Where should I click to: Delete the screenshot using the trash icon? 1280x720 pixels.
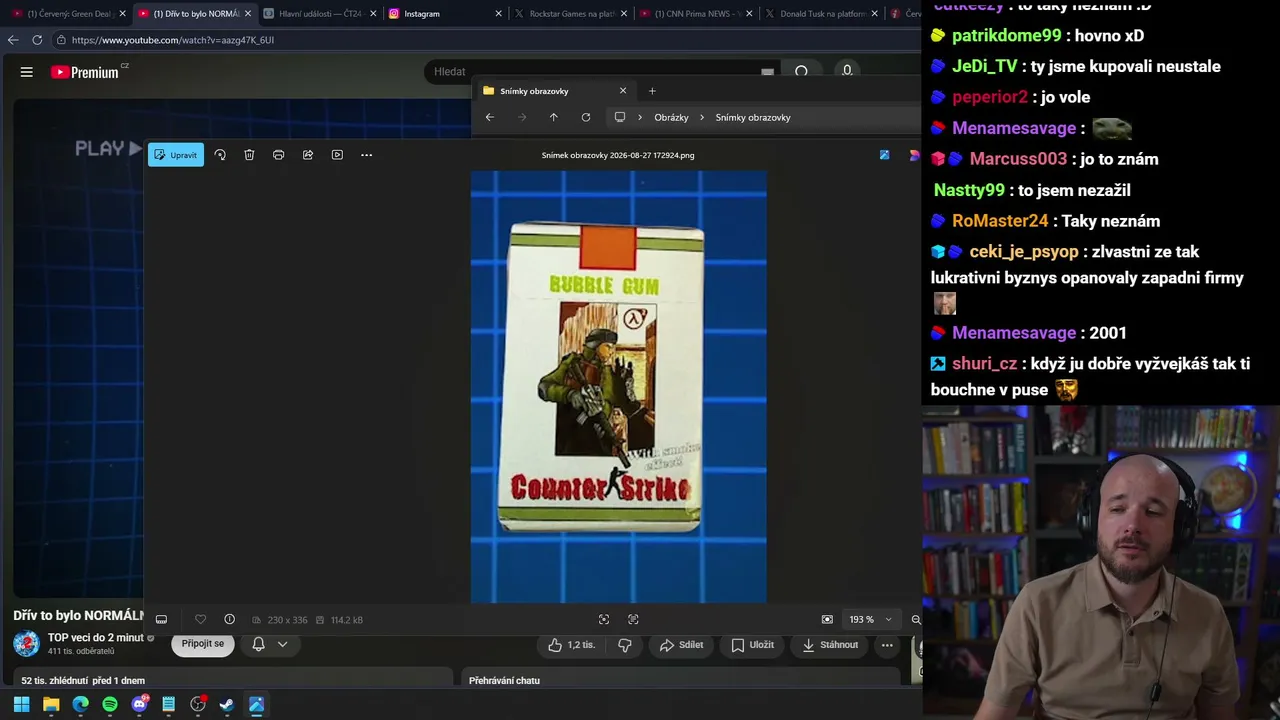(249, 155)
